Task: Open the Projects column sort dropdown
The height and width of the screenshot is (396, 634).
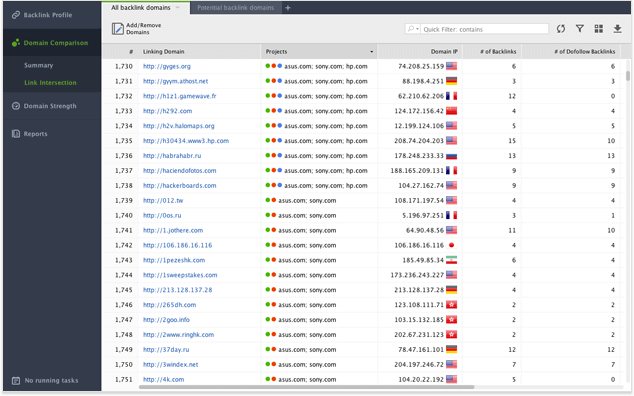Action: (x=371, y=52)
